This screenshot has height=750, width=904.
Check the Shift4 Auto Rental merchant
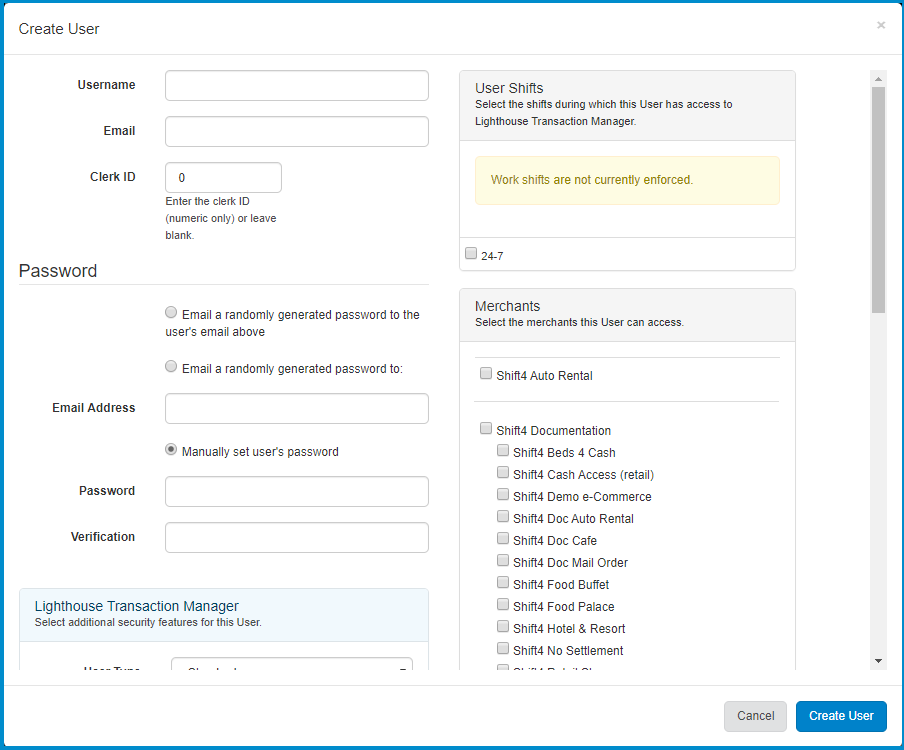pyautogui.click(x=486, y=374)
